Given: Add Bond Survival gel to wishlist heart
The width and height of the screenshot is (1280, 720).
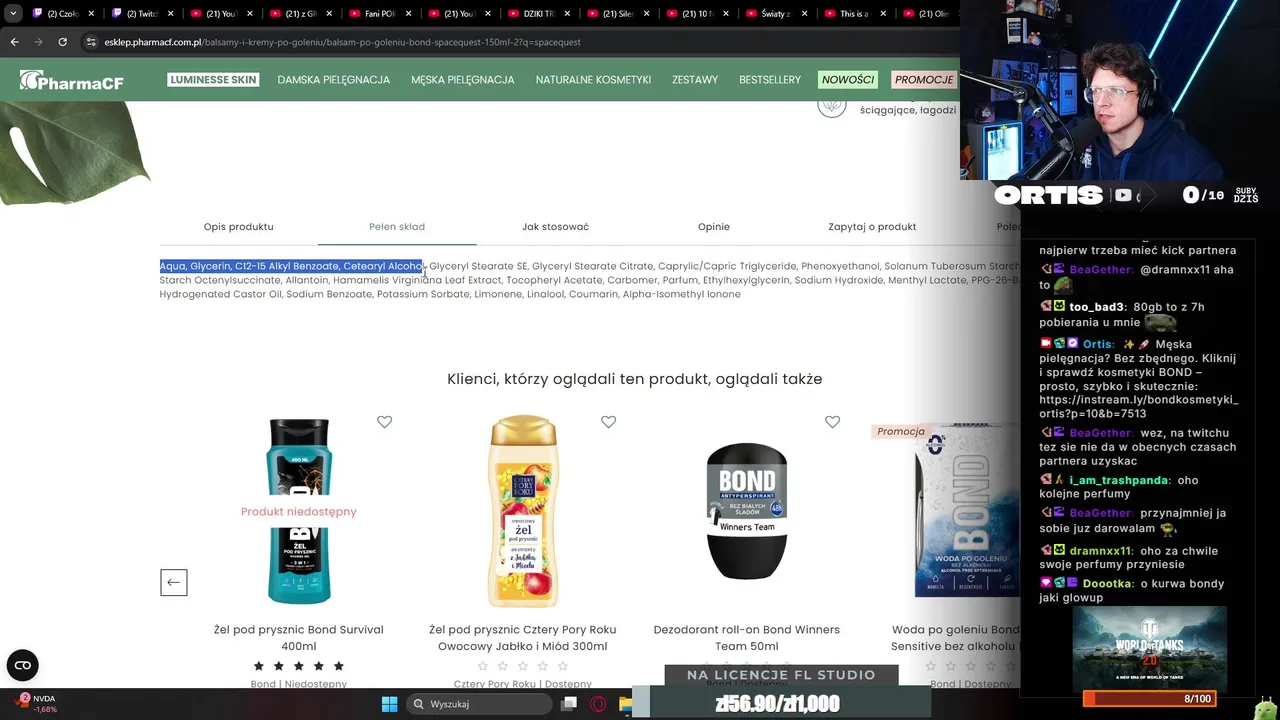Looking at the screenshot, I should click(x=384, y=422).
